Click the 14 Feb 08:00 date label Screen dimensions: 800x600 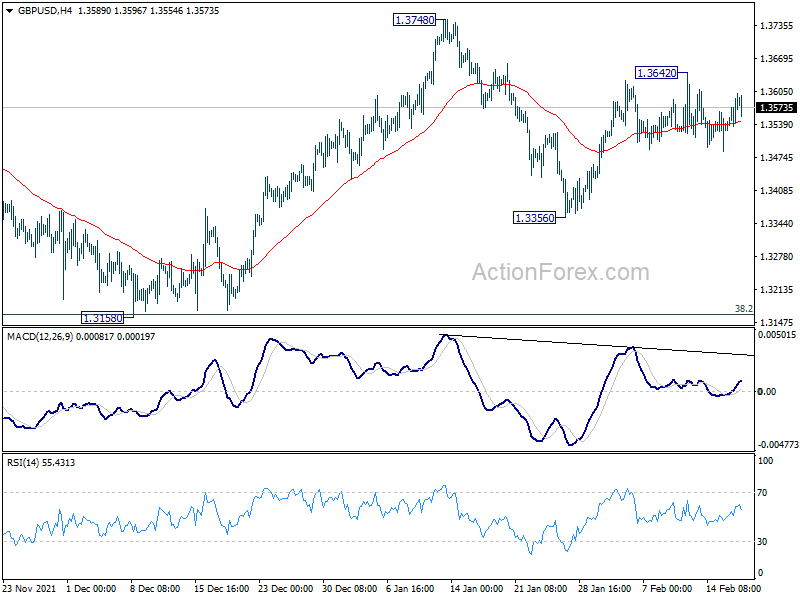coord(734,588)
